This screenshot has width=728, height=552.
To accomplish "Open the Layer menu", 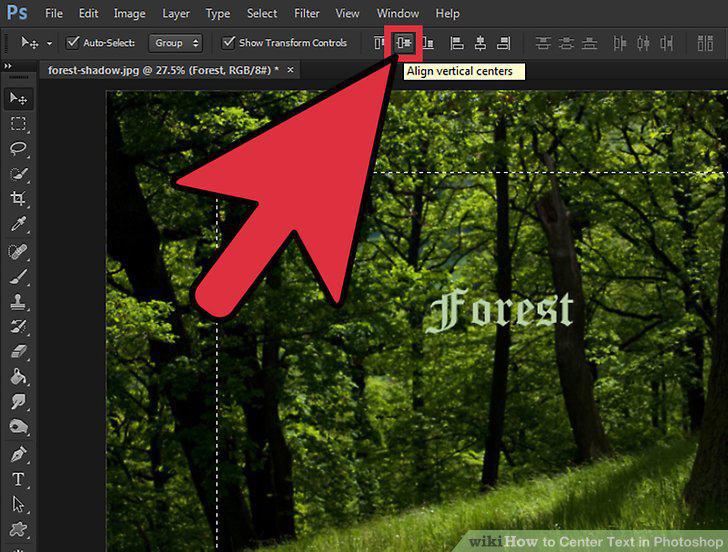I will (176, 13).
